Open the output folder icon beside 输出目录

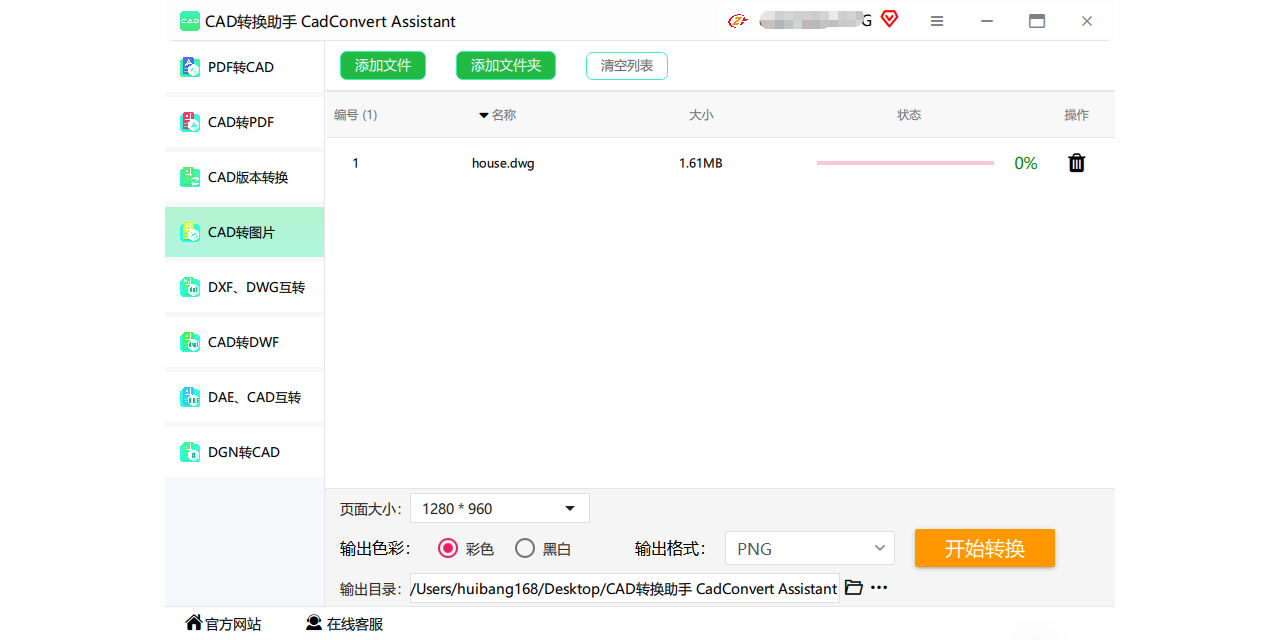point(853,588)
